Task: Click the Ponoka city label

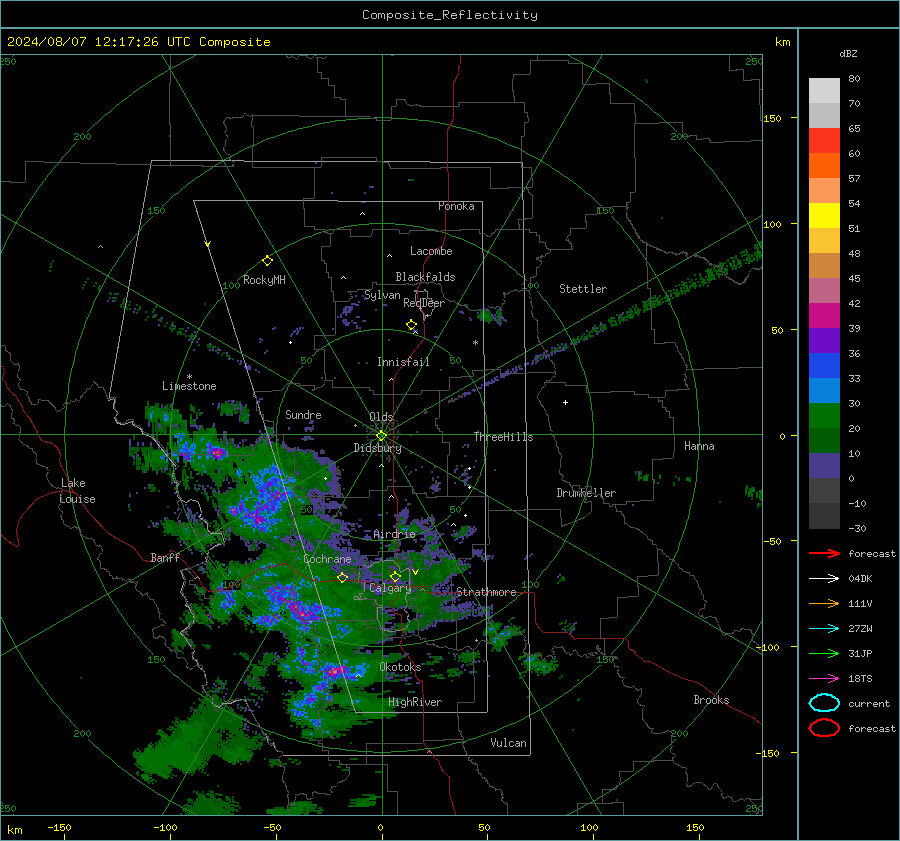Action: point(456,206)
